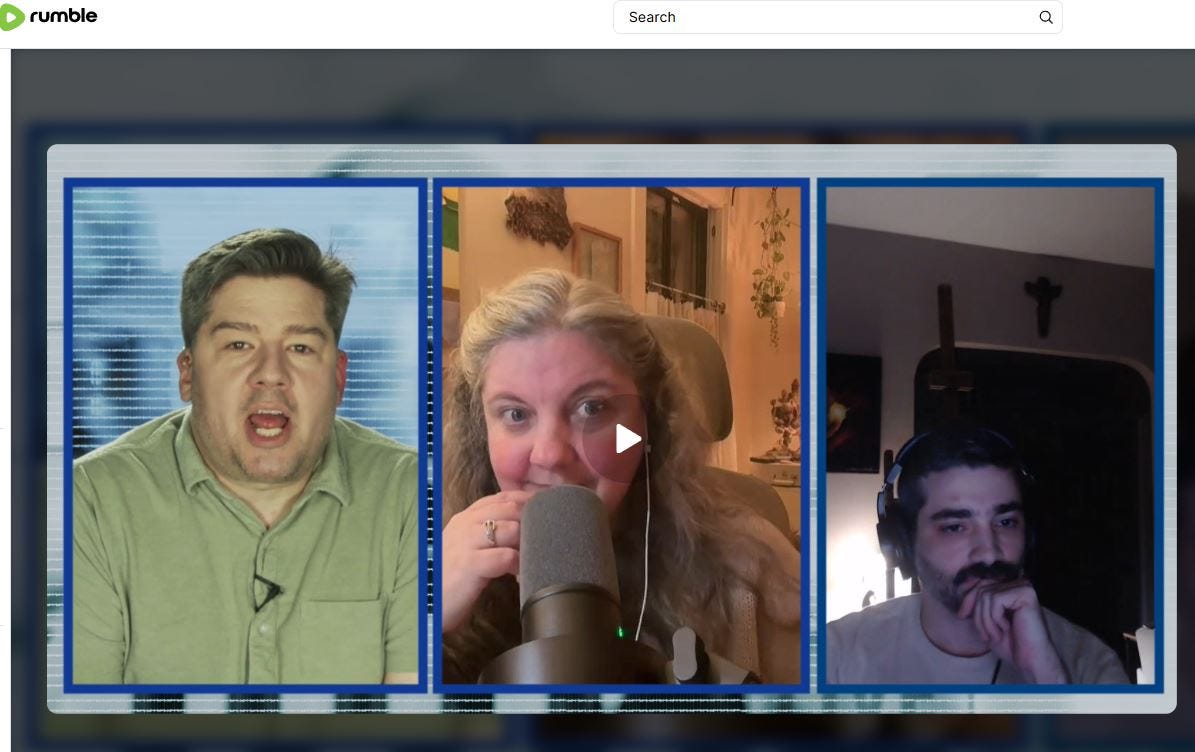Open the Rumble logo home link
Viewport: 1195px width, 752px height.
(x=48, y=16)
